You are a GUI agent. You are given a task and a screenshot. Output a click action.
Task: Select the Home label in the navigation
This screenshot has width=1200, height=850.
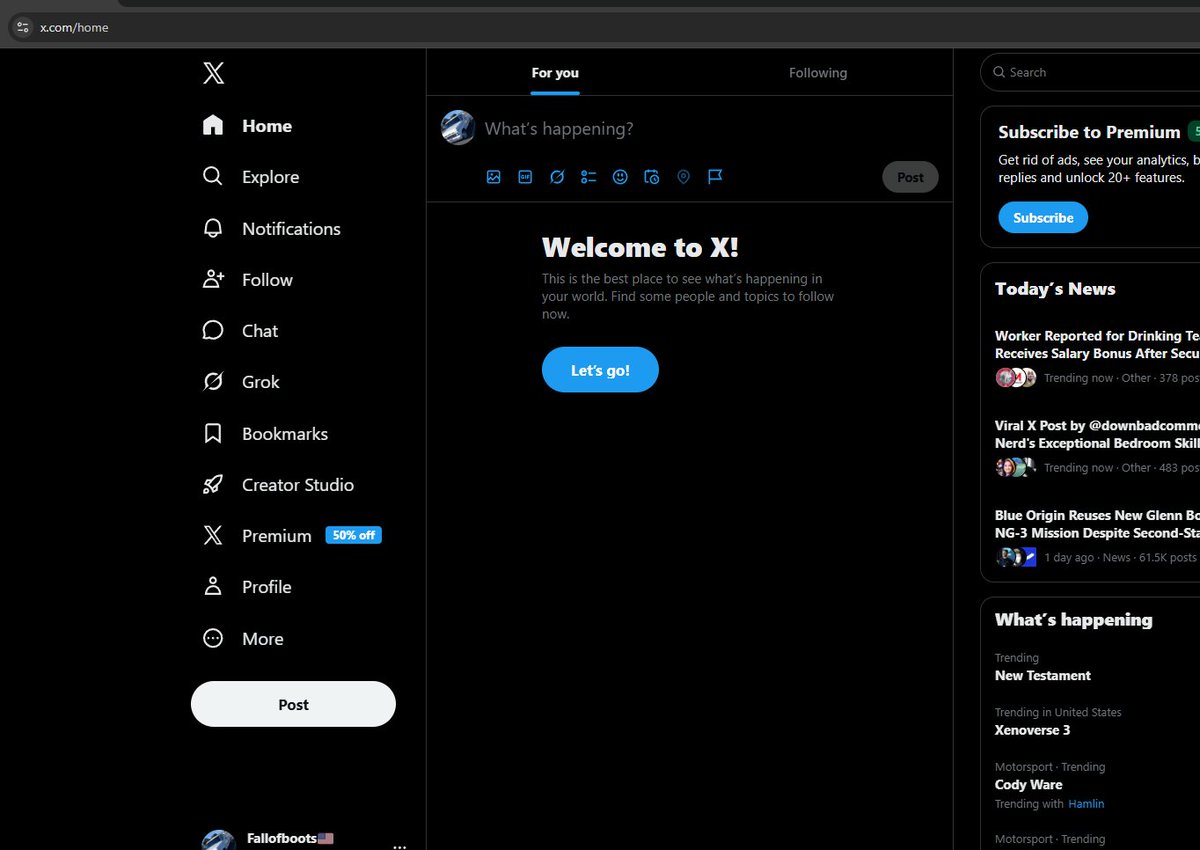pyautogui.click(x=267, y=126)
